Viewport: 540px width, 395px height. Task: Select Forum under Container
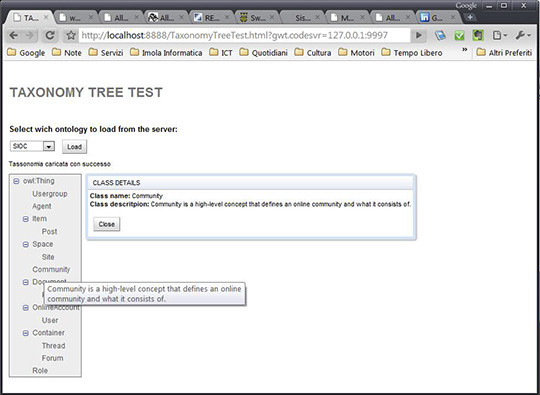[52, 358]
